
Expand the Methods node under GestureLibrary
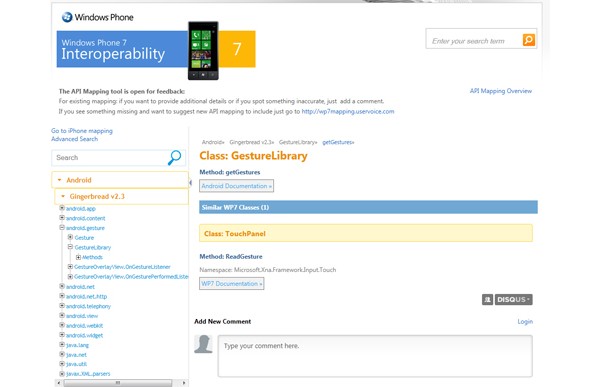(x=78, y=257)
